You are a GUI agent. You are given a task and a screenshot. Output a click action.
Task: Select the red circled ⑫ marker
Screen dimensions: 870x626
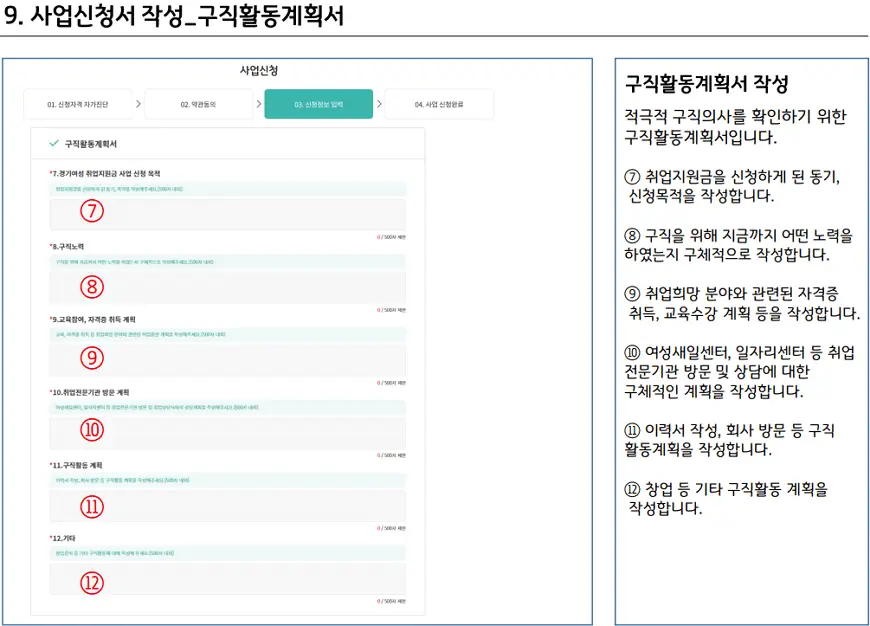(x=92, y=581)
